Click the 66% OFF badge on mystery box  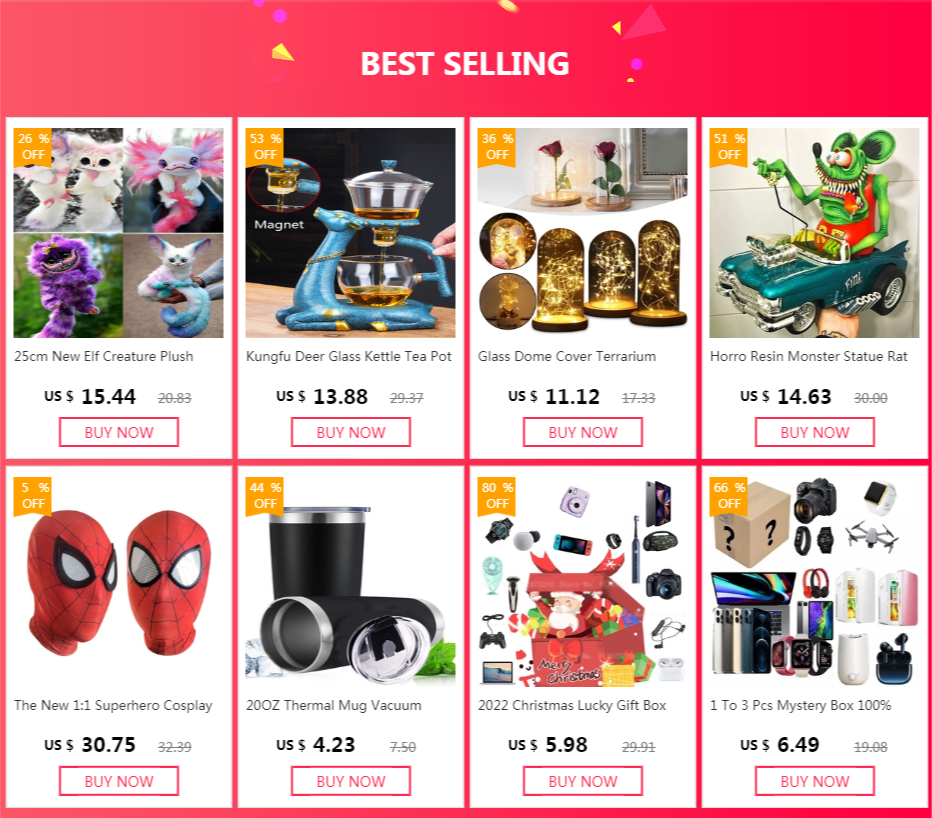[x=728, y=495]
